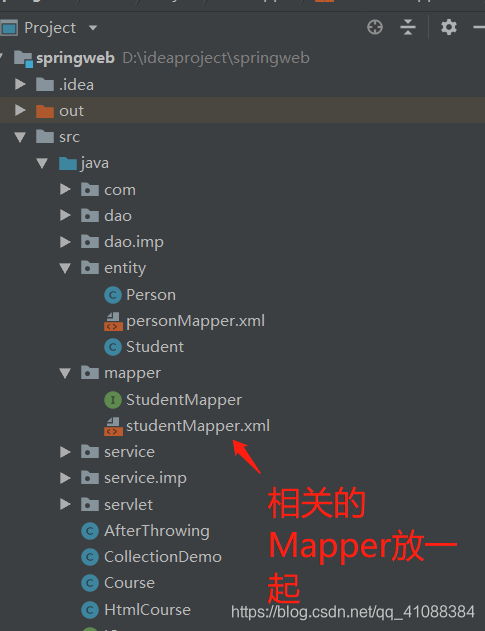Select the Person class name
Screen dimensions: 485x631
(151, 295)
